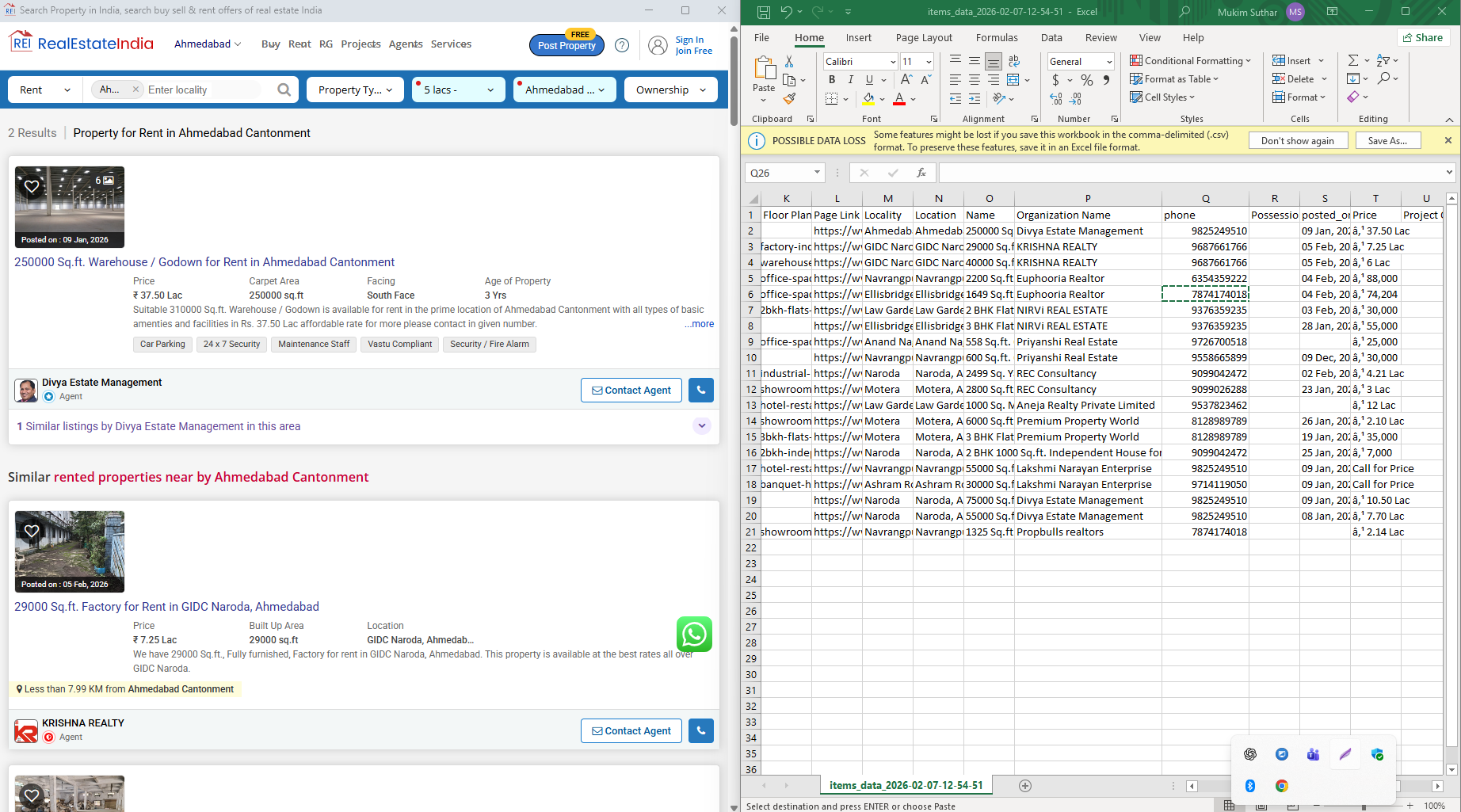The width and height of the screenshot is (1461, 812).
Task: Click the red Font Color swatch
Action: point(899,98)
